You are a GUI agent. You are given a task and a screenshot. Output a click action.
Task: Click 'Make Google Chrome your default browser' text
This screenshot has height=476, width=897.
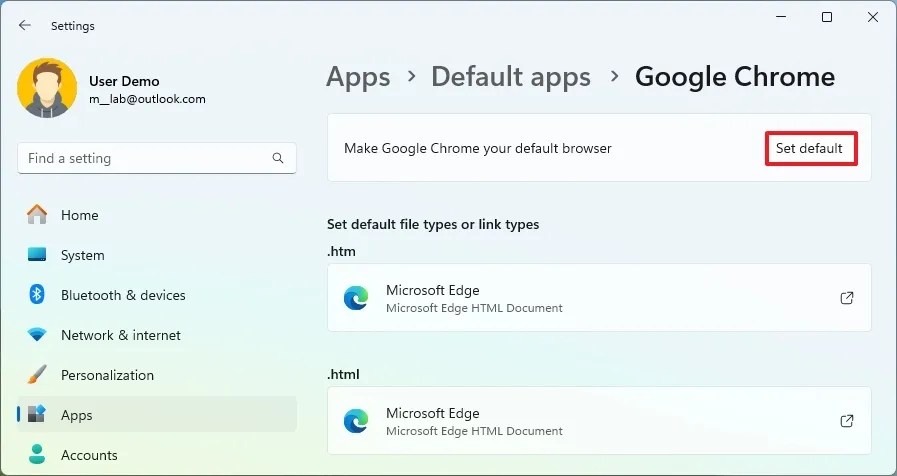point(478,148)
